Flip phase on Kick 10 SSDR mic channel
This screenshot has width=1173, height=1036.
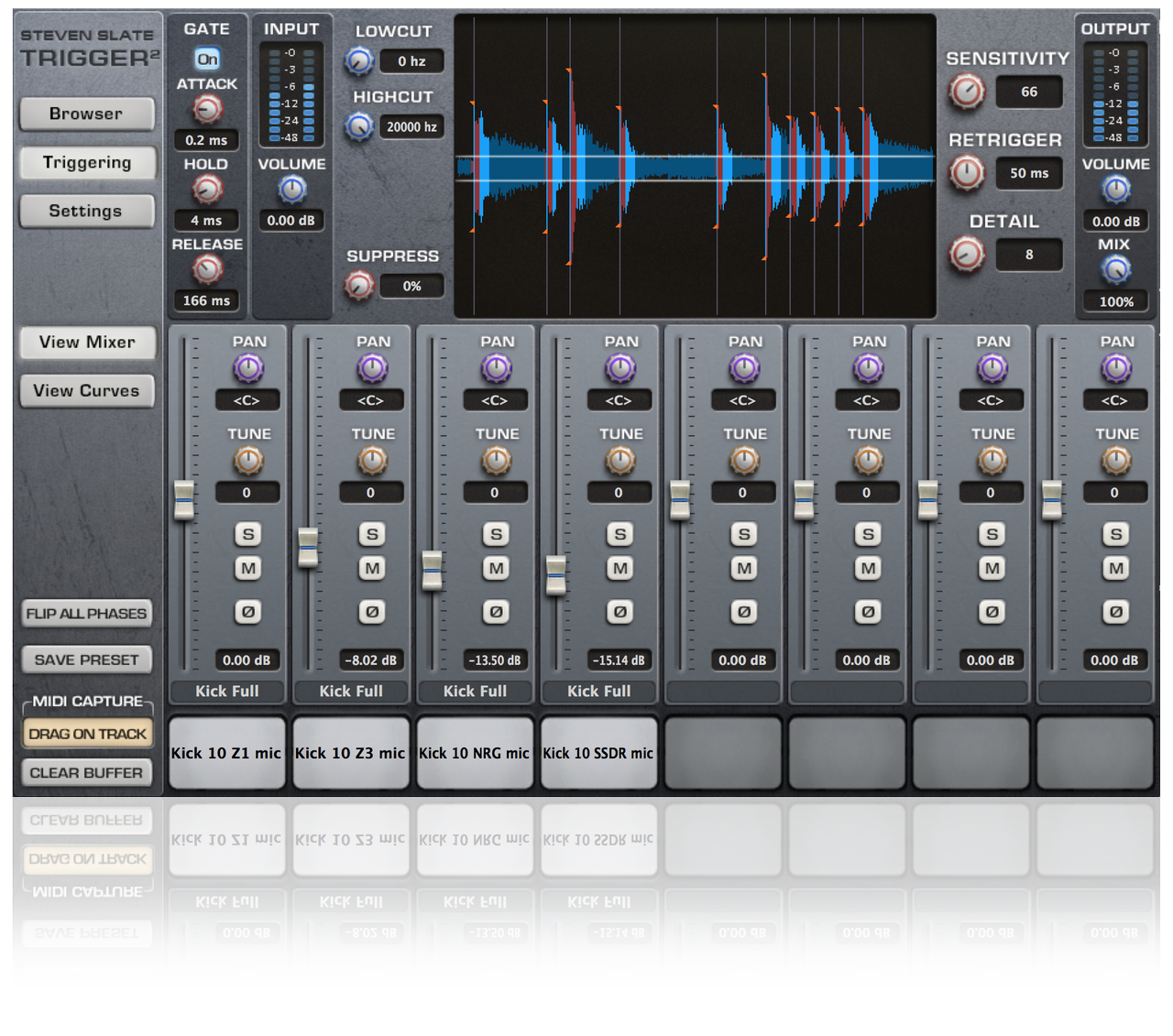point(620,612)
